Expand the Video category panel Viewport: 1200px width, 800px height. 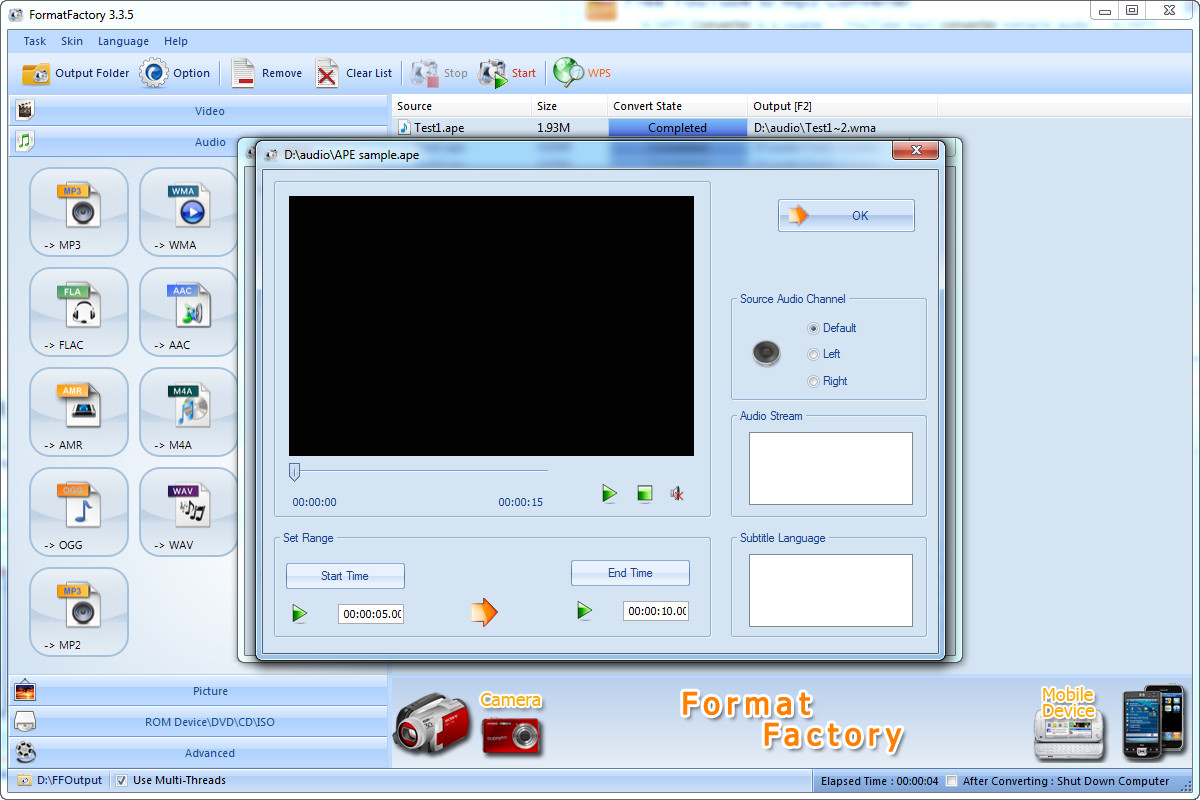pos(198,111)
